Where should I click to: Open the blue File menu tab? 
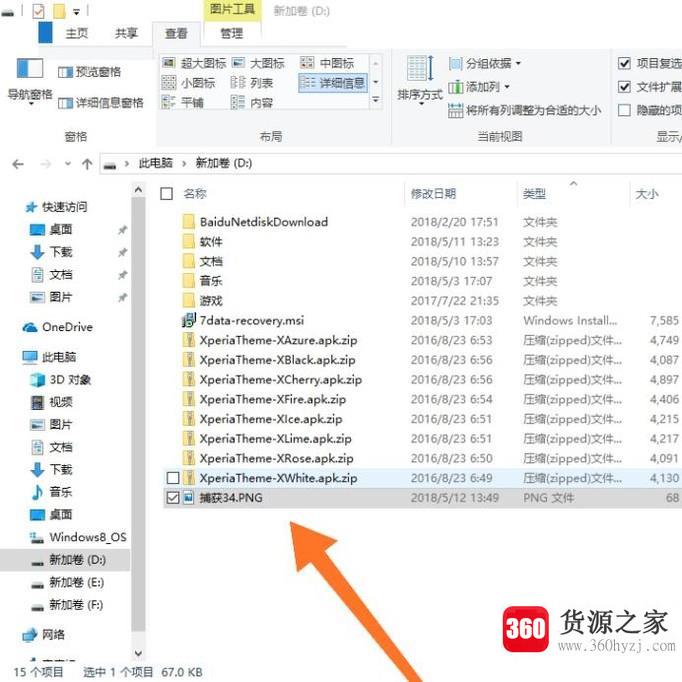coord(45,33)
